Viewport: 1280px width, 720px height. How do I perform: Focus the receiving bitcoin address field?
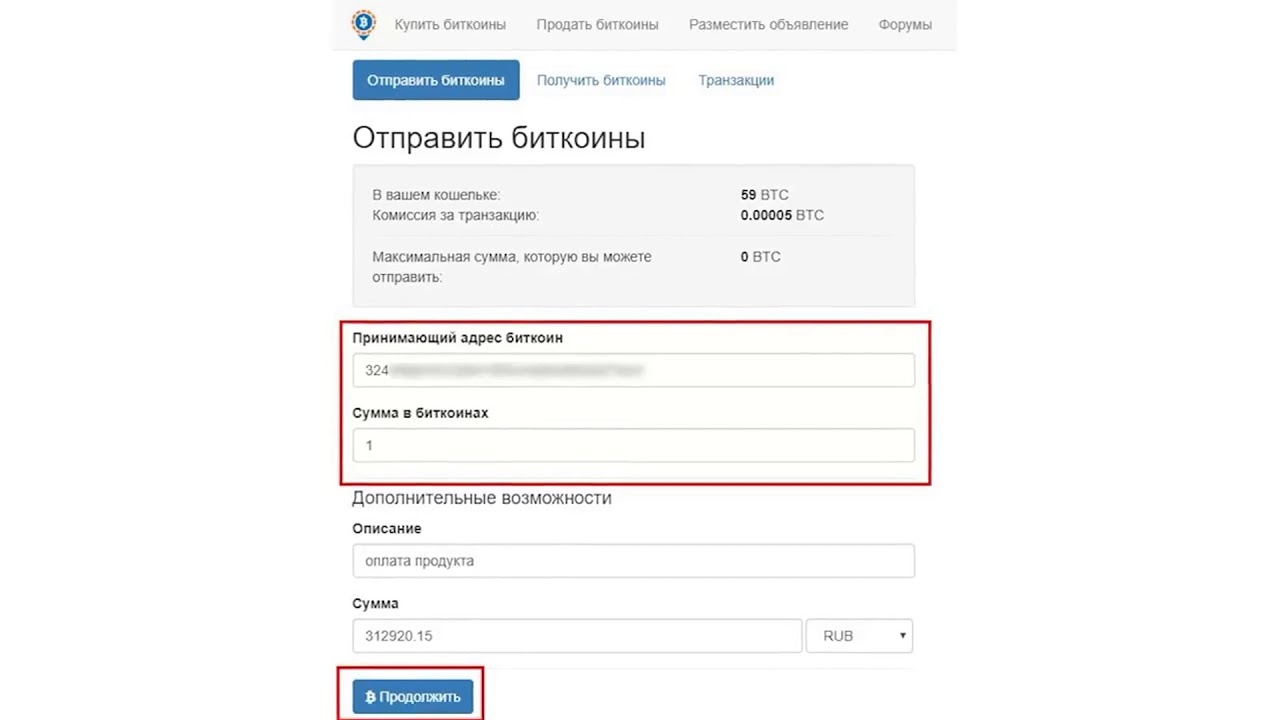[633, 370]
